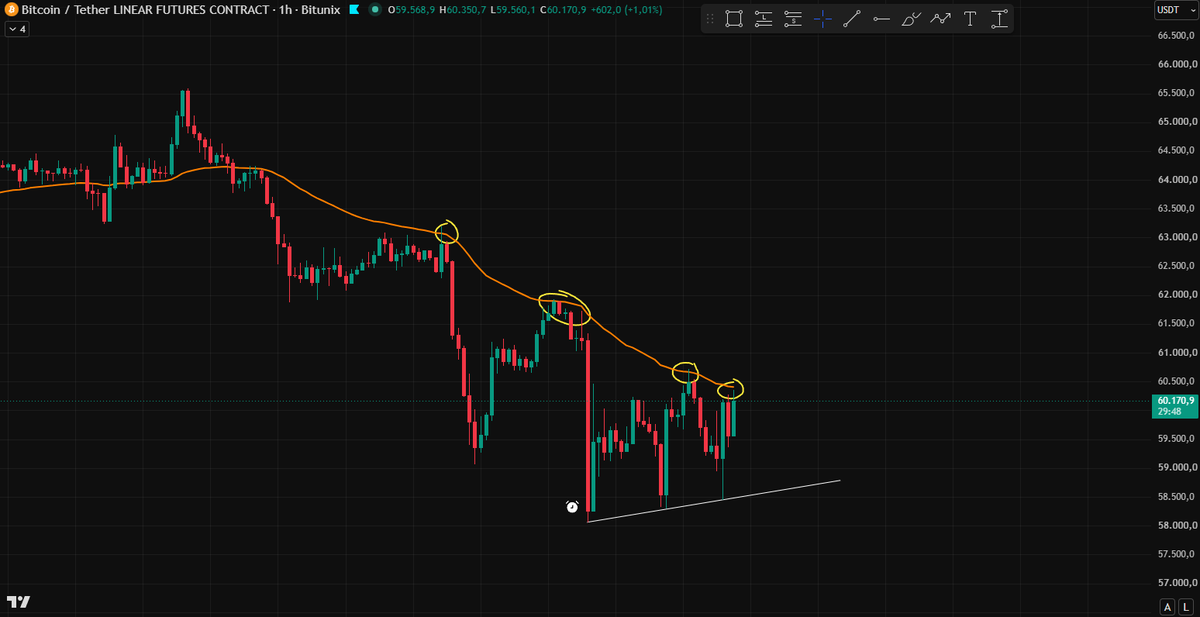The height and width of the screenshot is (617, 1200).
Task: Click the high price value H60.350,7
Action: [x=464, y=10]
